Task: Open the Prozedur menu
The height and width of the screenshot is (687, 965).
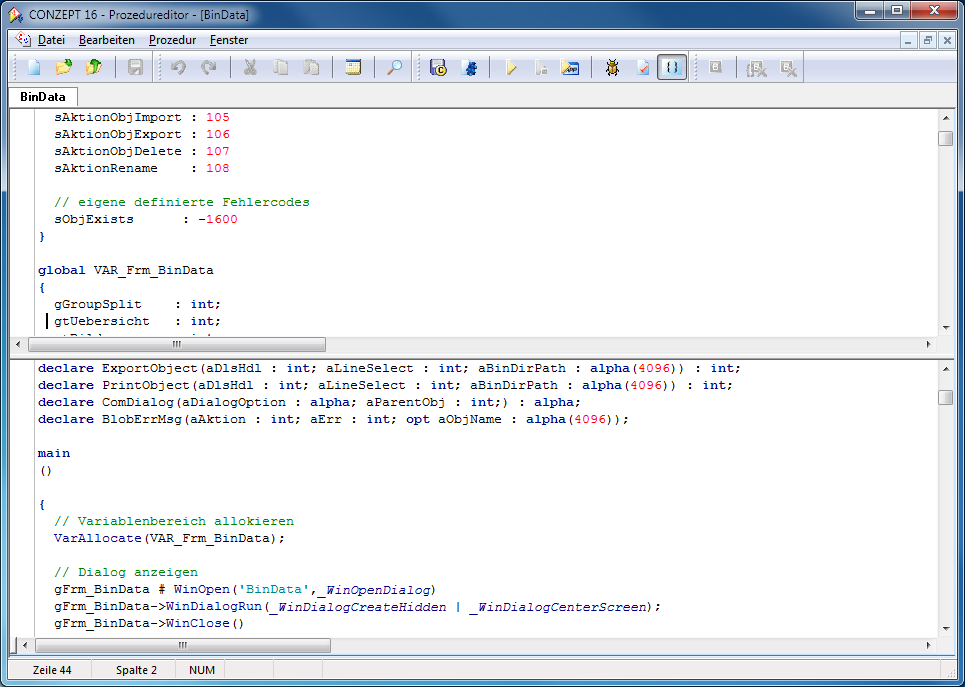Action: tap(172, 40)
